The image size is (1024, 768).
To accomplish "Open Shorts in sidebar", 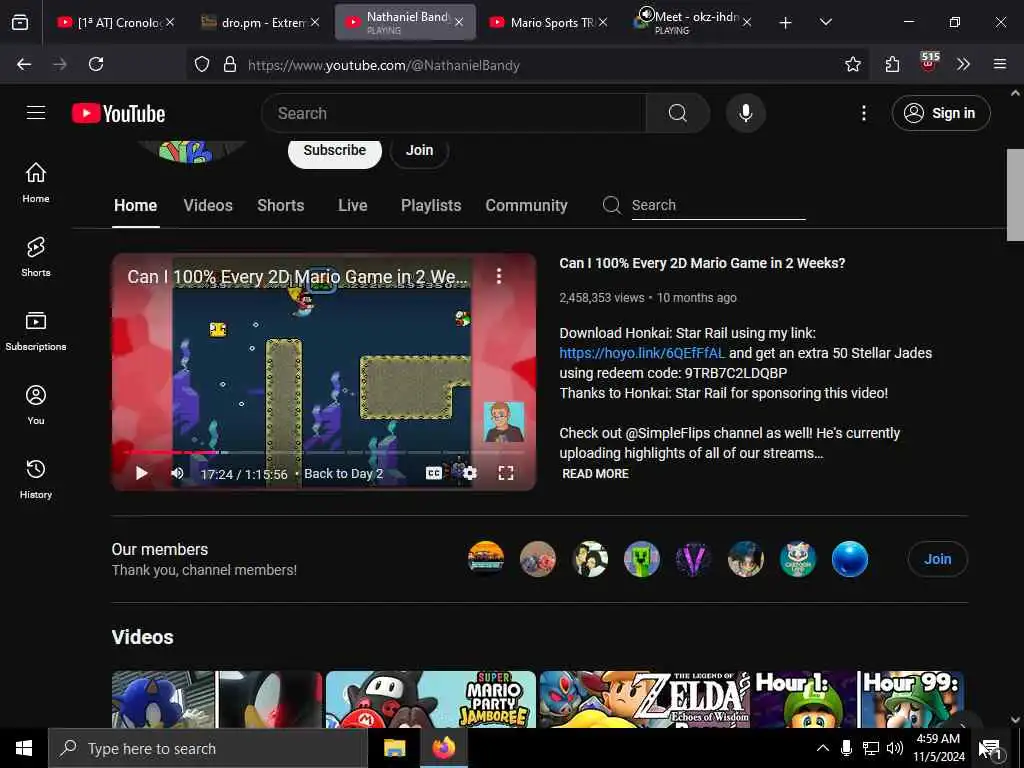I will pos(36,257).
